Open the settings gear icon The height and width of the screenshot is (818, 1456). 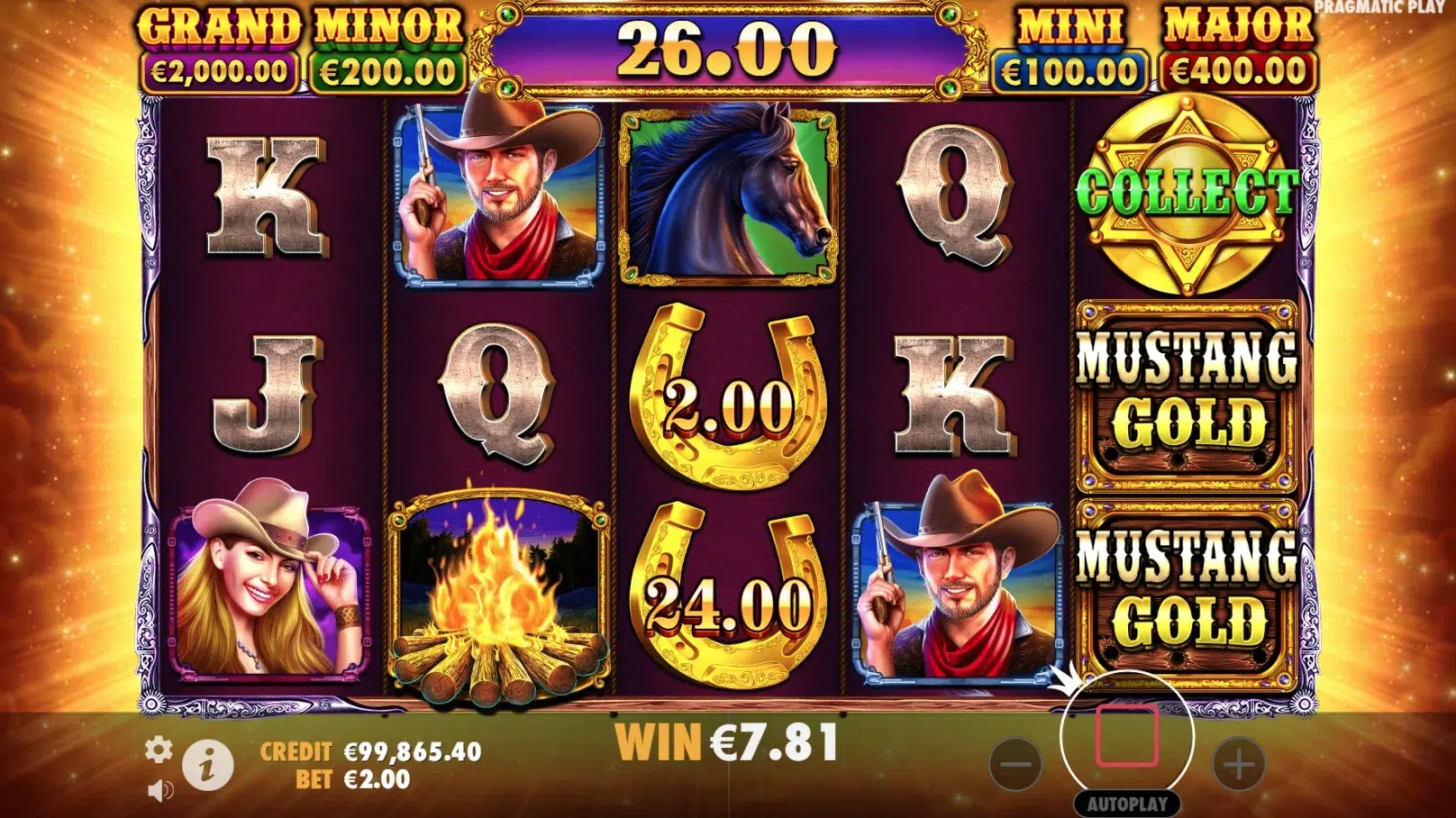click(159, 750)
